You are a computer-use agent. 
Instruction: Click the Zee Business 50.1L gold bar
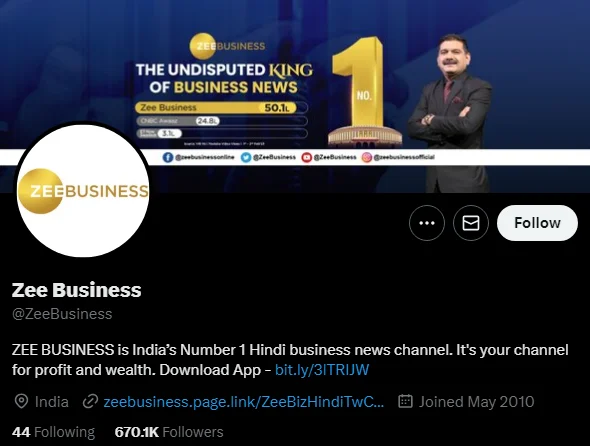pyautogui.click(x=216, y=108)
